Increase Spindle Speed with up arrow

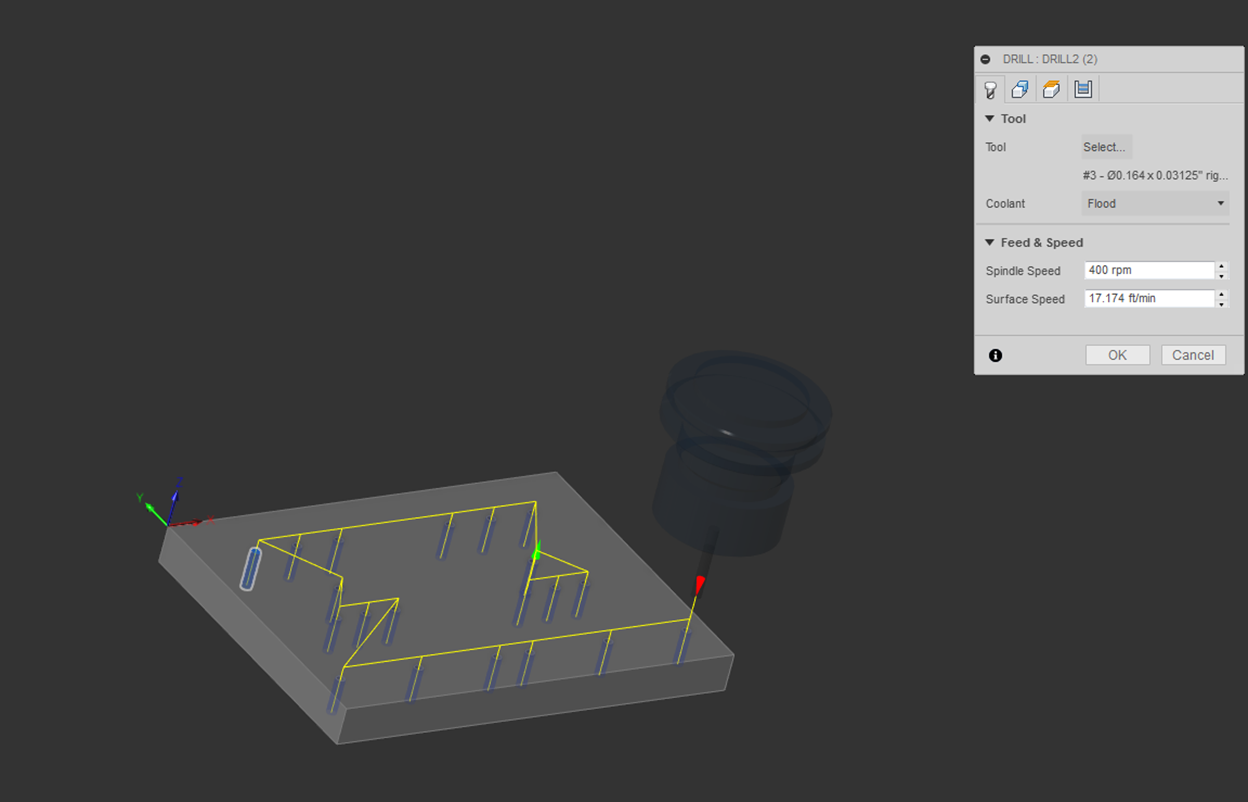(1222, 266)
